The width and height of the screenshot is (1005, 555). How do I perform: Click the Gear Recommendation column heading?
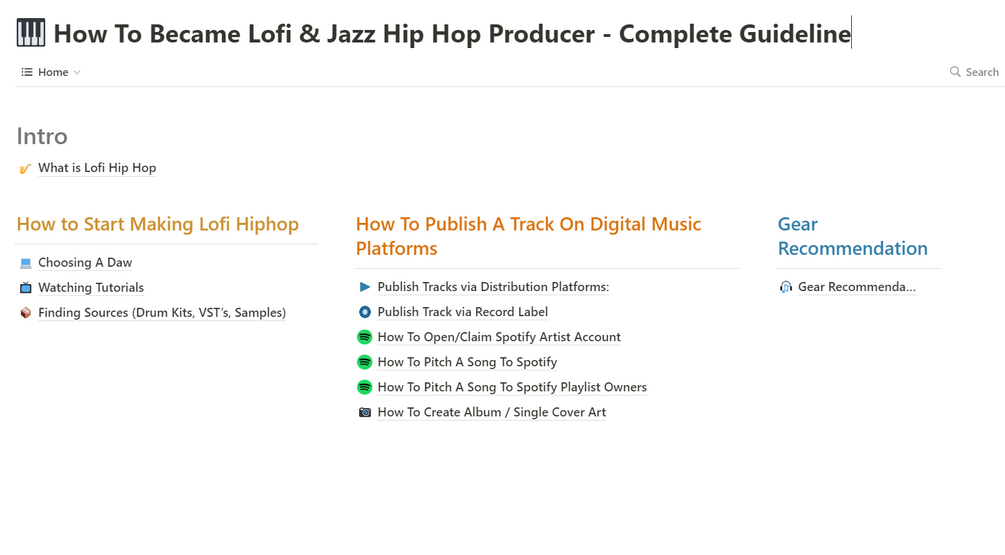[852, 236]
